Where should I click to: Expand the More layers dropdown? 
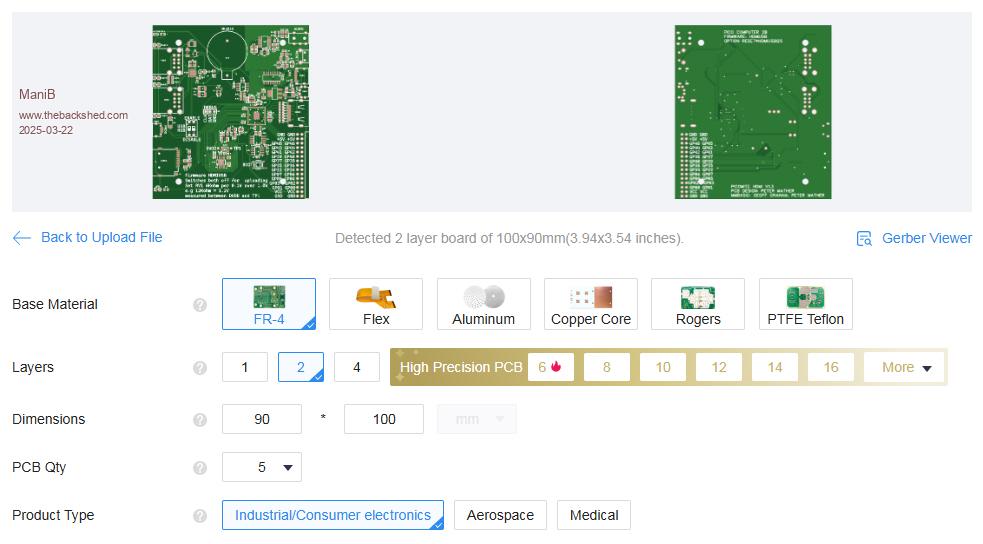point(905,367)
